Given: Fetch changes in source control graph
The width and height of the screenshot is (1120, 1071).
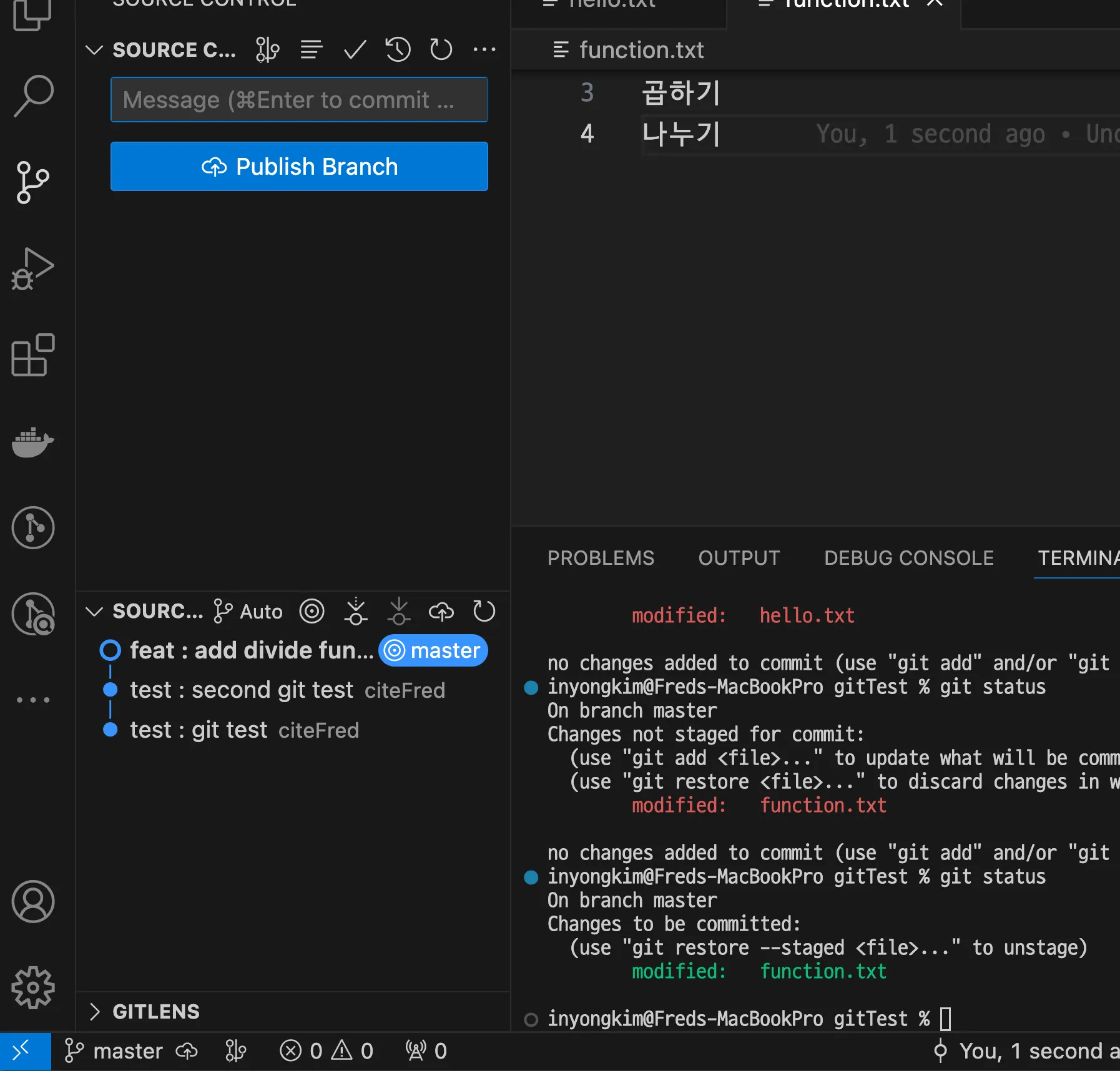Looking at the screenshot, I should coord(355,612).
